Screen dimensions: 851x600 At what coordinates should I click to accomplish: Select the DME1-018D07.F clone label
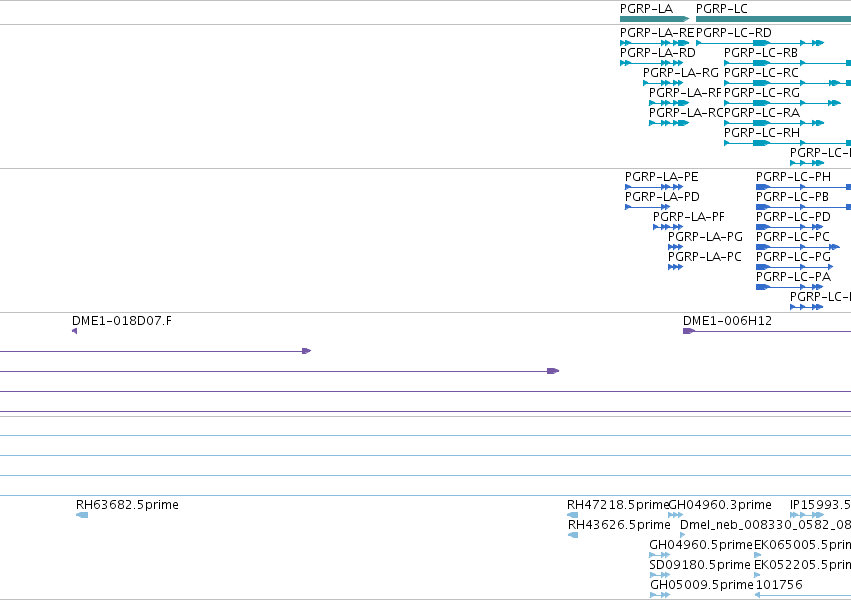coord(122,321)
